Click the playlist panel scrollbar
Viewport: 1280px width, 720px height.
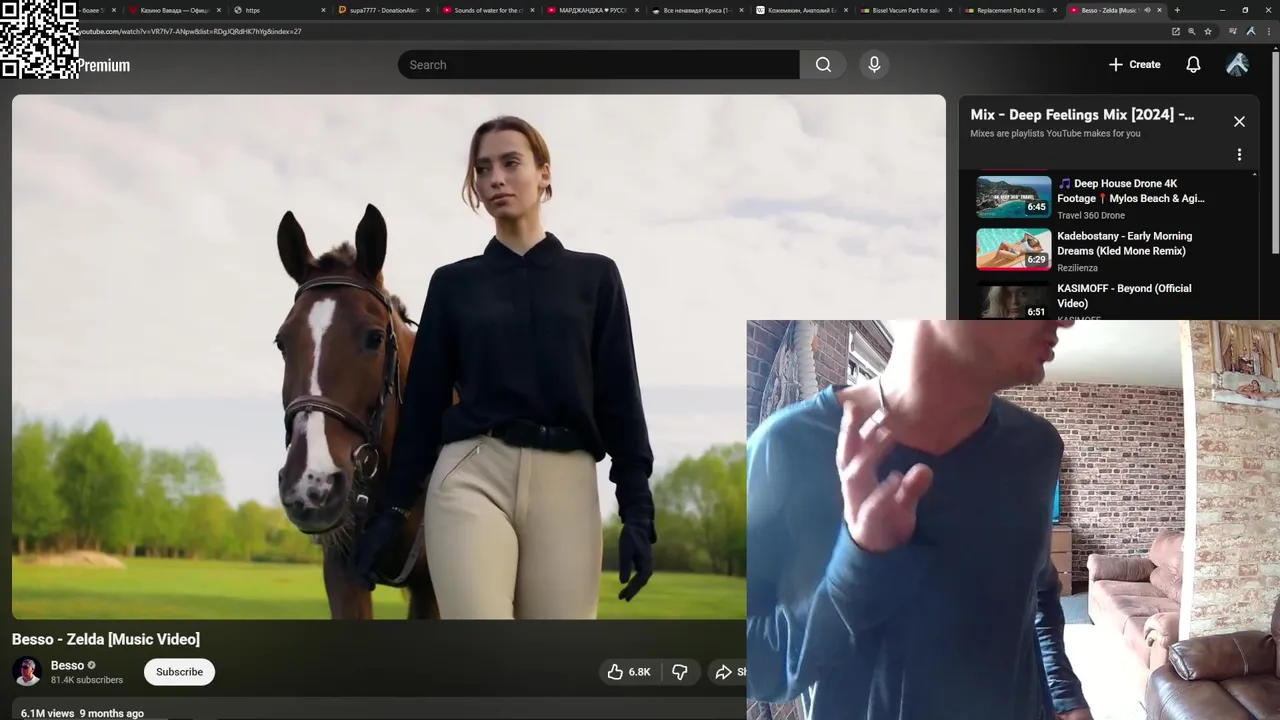1255,245
